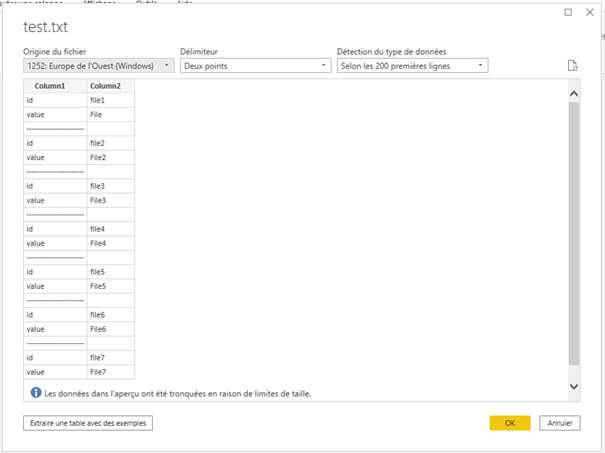The height and width of the screenshot is (453, 605).
Task: Click the vertical scrollbar thumb in preview
Action: (x=574, y=233)
